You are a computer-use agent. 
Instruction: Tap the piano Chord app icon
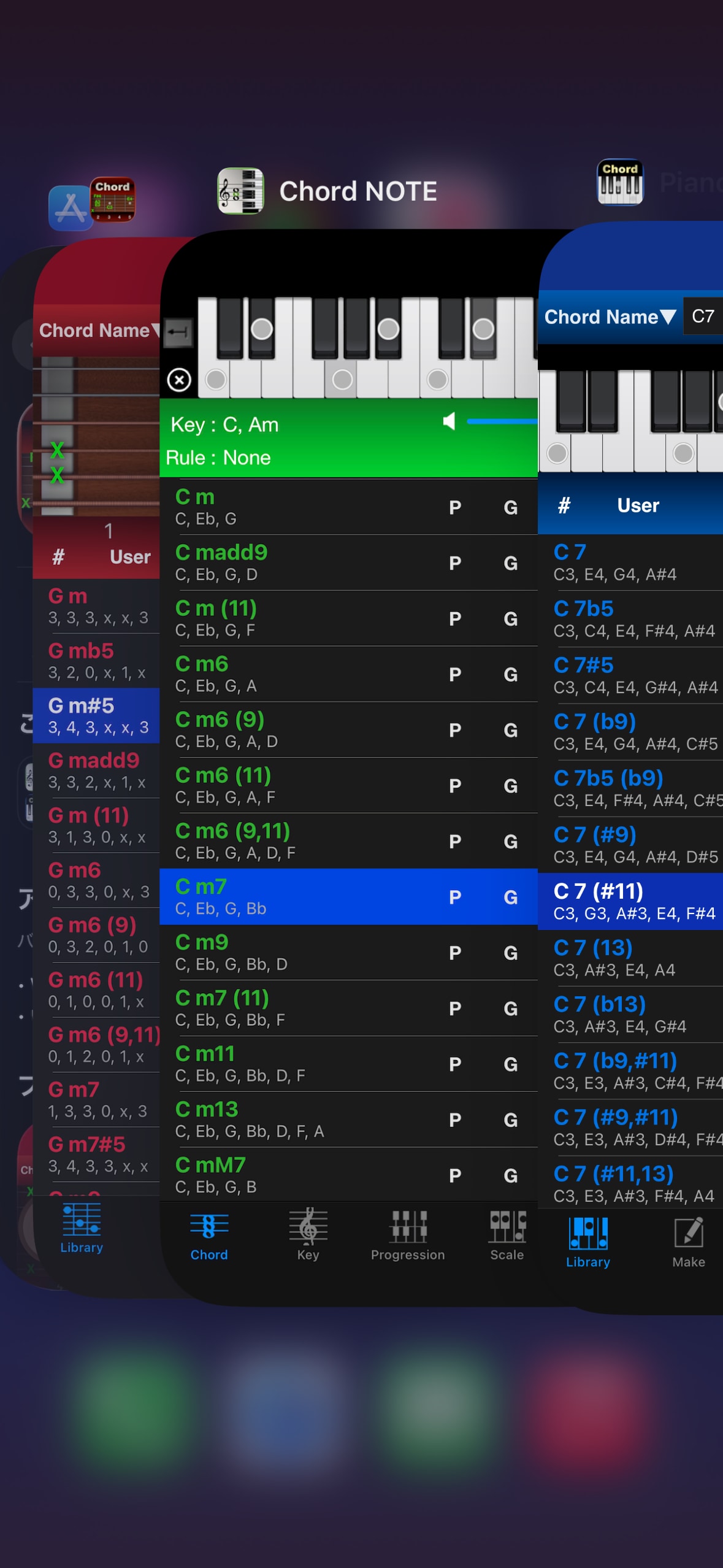pyautogui.click(x=620, y=182)
